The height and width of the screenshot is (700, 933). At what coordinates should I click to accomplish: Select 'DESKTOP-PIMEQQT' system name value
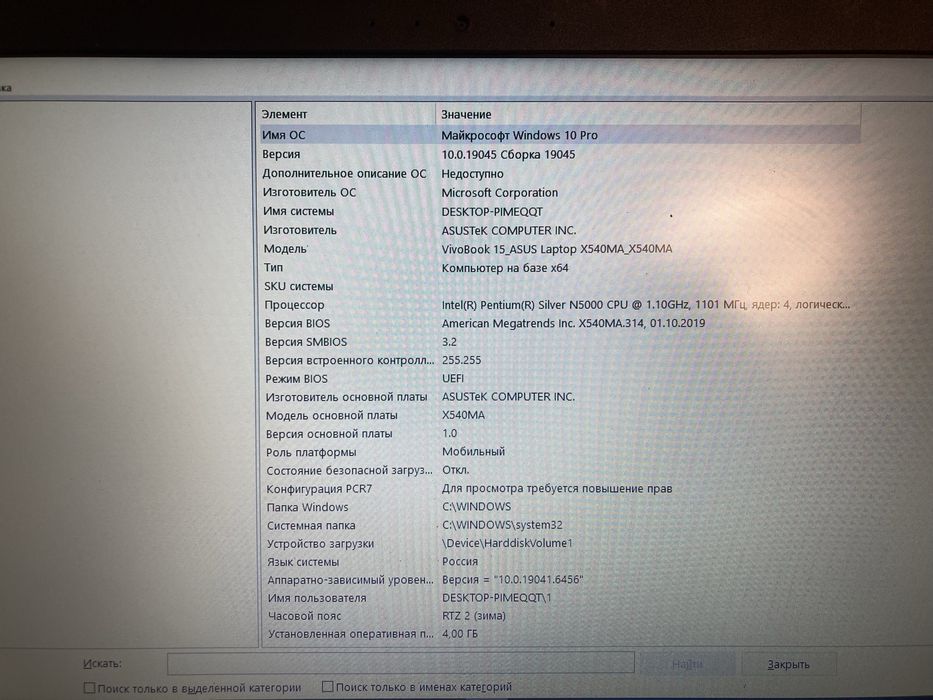[x=492, y=212]
